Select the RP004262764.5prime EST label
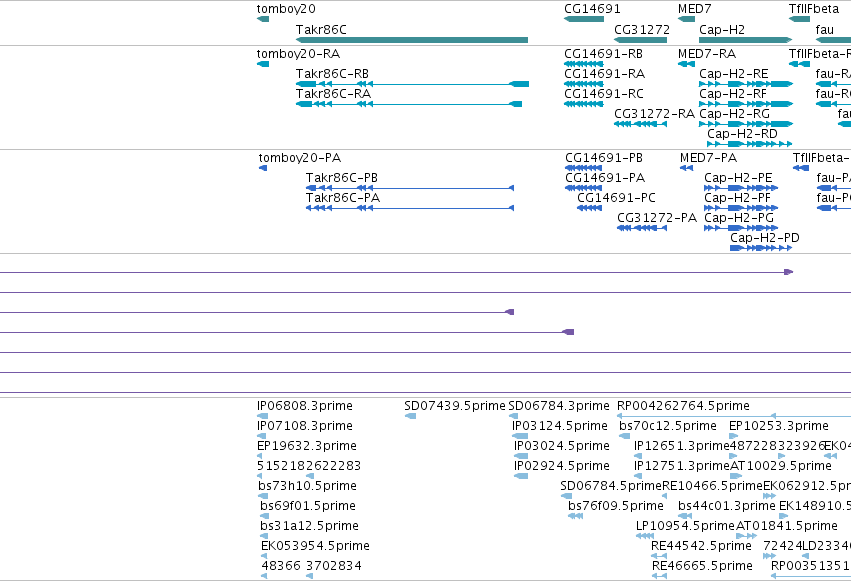The height and width of the screenshot is (581, 851). [x=683, y=406]
